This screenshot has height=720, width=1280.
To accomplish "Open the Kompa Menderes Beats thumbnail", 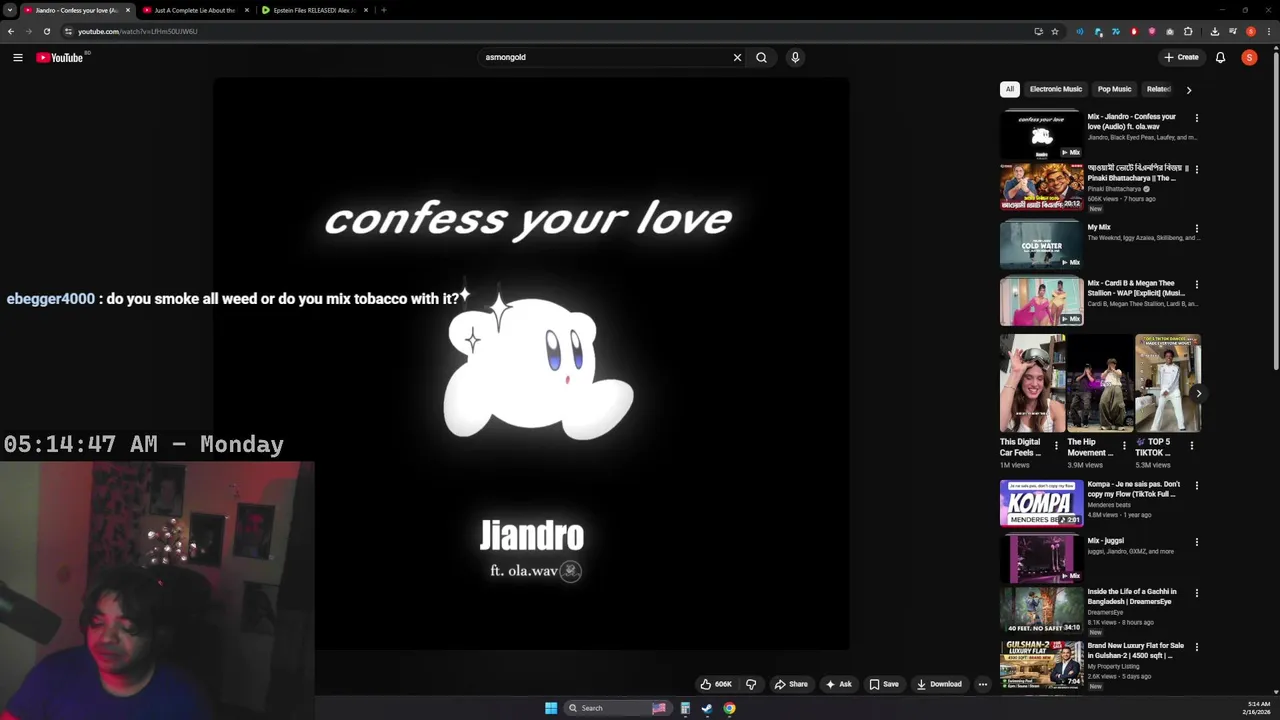I will [x=1041, y=503].
